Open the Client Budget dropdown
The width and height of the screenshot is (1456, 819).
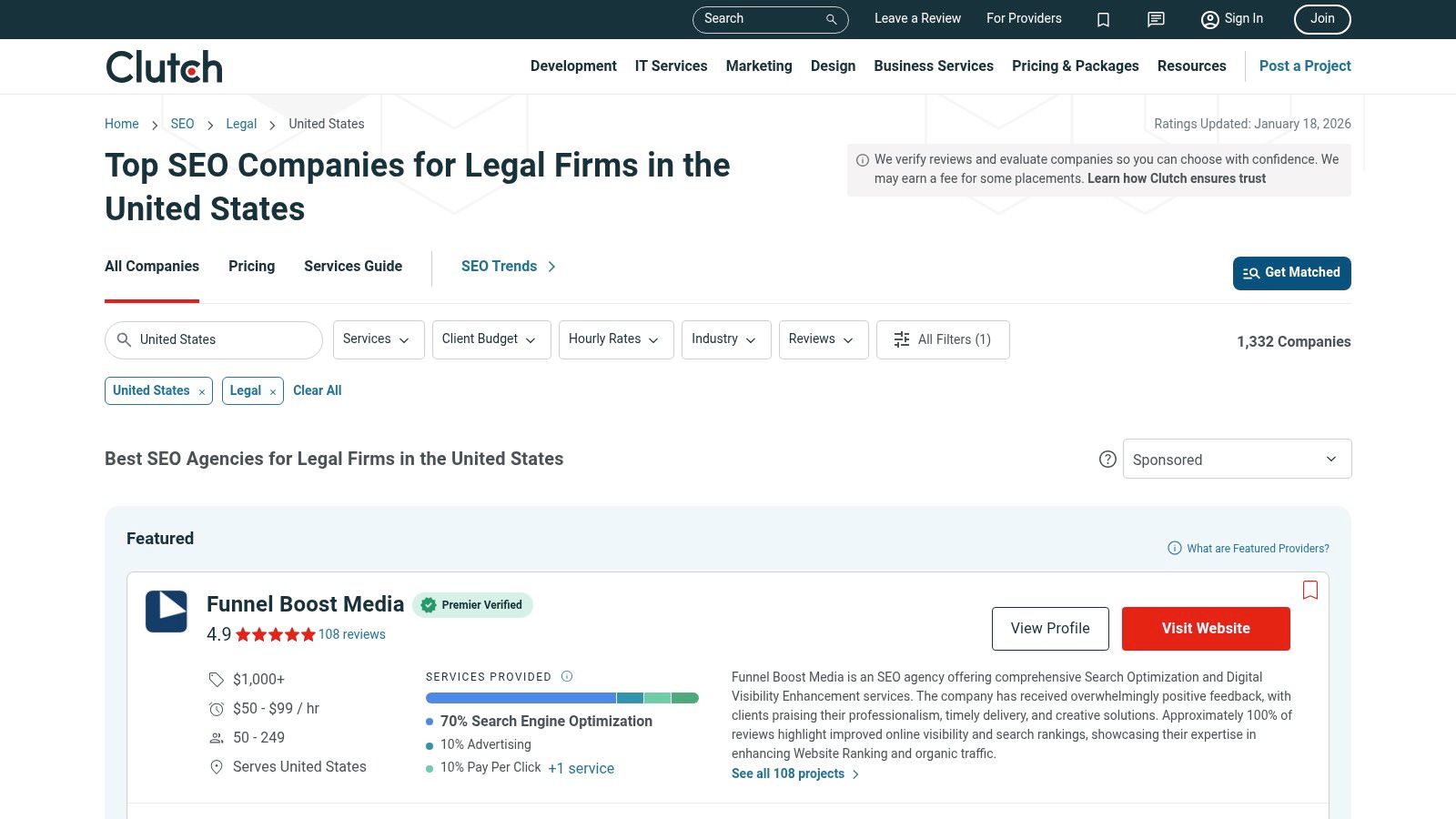(491, 339)
